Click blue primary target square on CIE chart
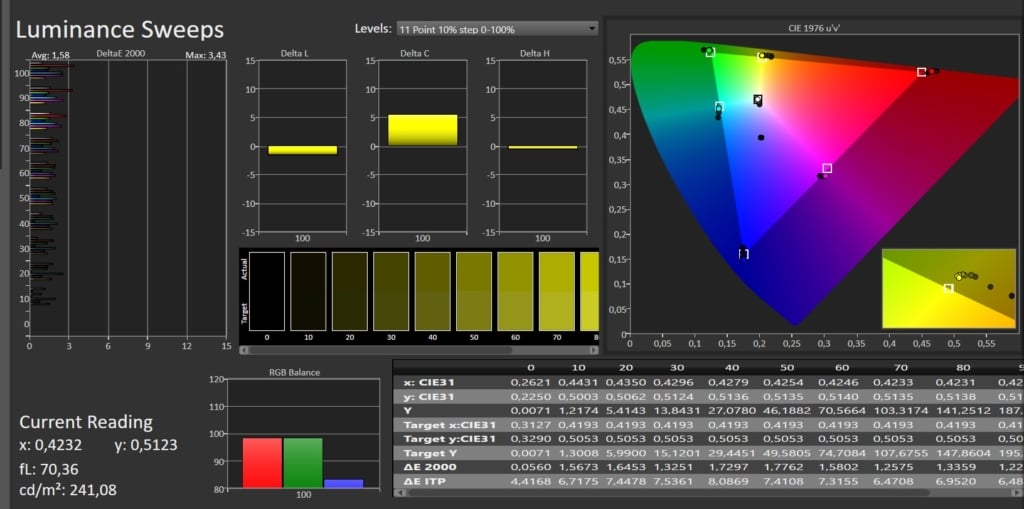Screen dimensions: 1024x509 click(744, 254)
